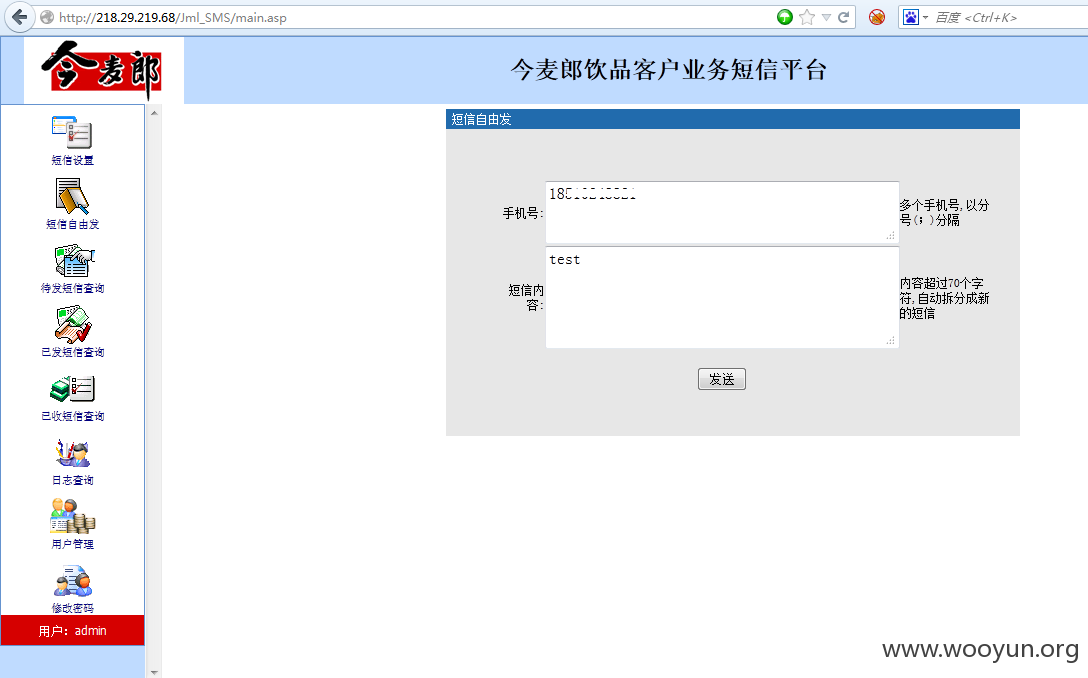This screenshot has width=1088, height=678.
Task: Open the 短信设置 sidebar icon
Action: (72, 132)
